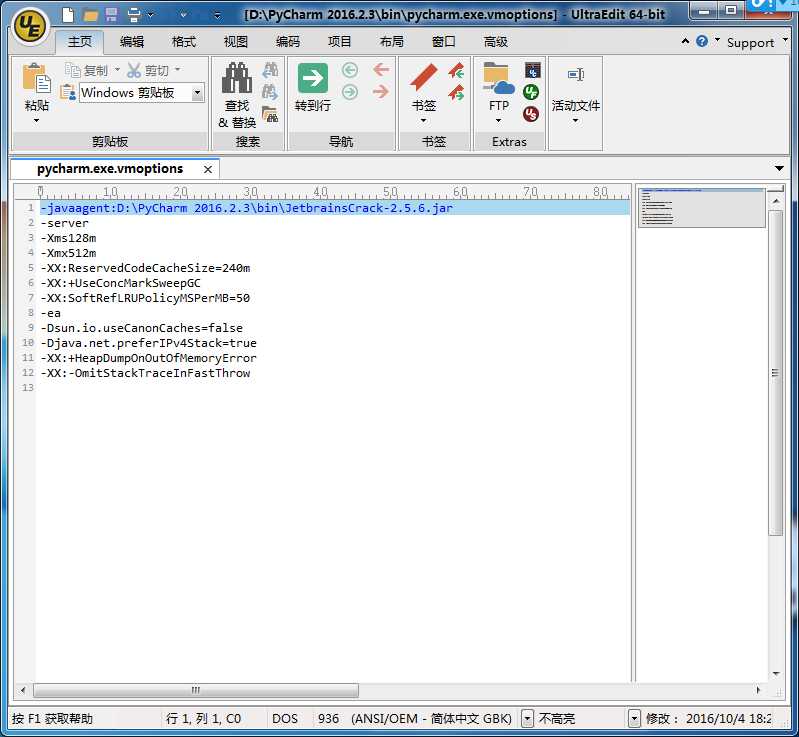Click the Find Next binoculars icon

click(270, 92)
